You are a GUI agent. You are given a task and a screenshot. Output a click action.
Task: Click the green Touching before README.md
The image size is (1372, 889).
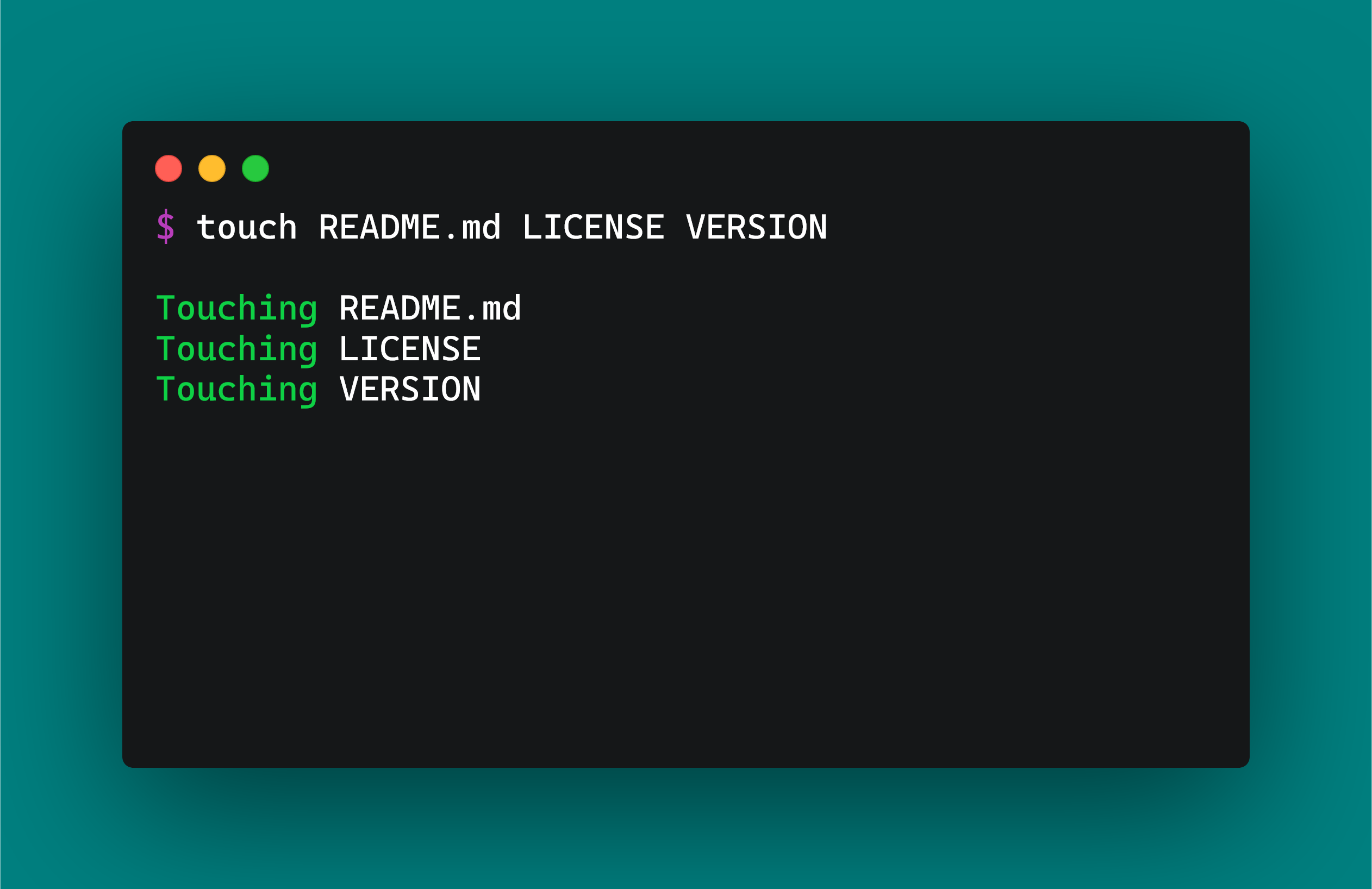pyautogui.click(x=236, y=309)
